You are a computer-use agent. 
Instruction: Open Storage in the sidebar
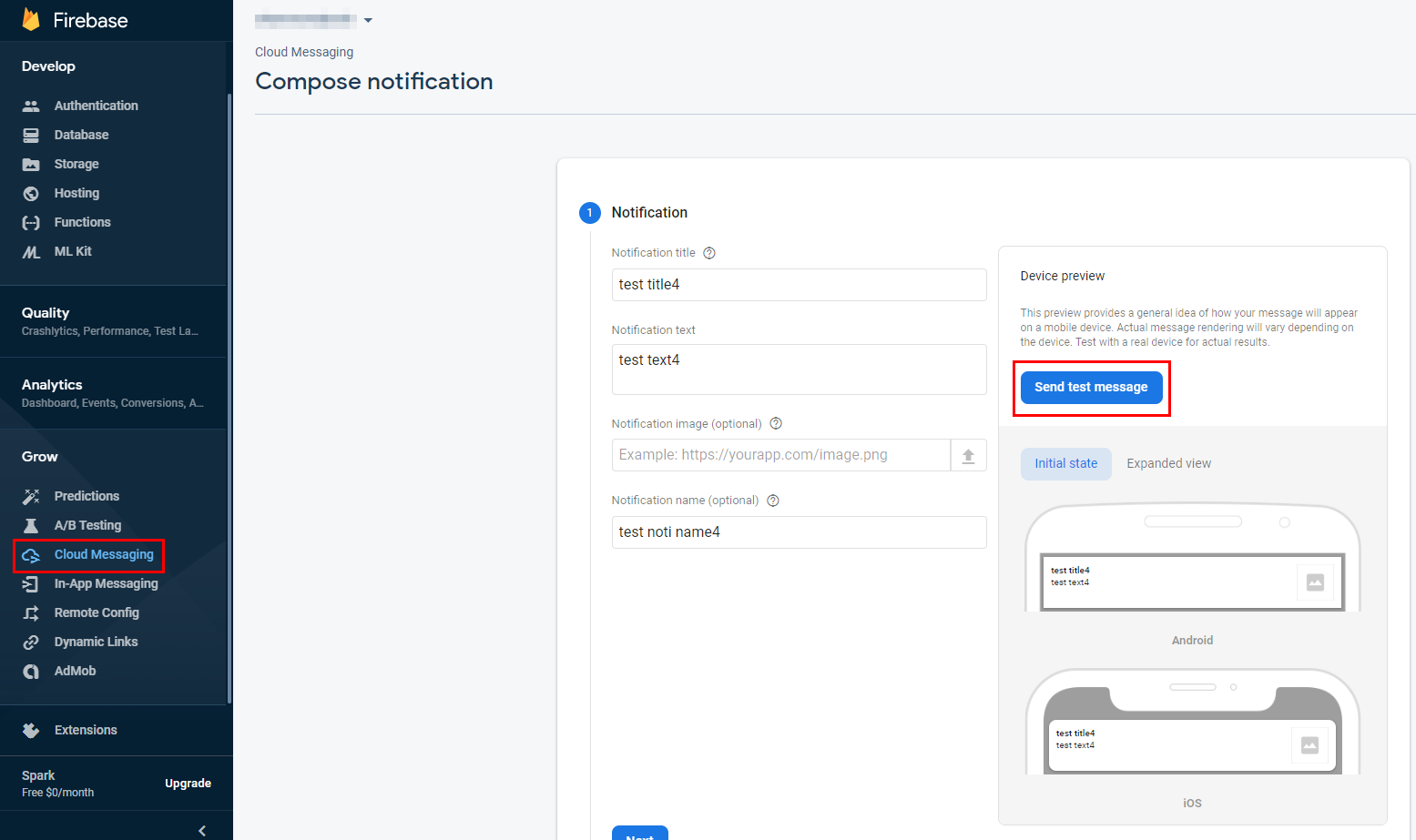click(76, 164)
